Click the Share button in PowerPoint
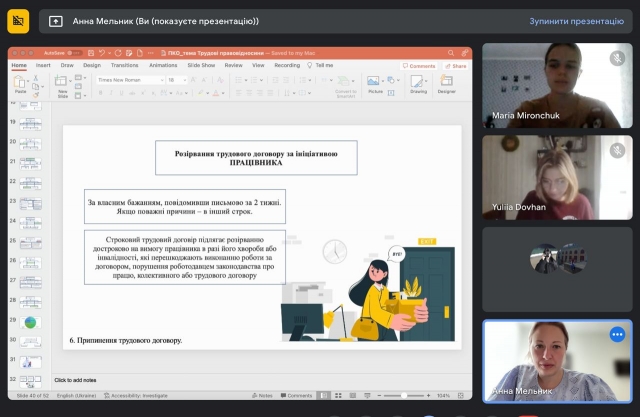 [454, 66]
